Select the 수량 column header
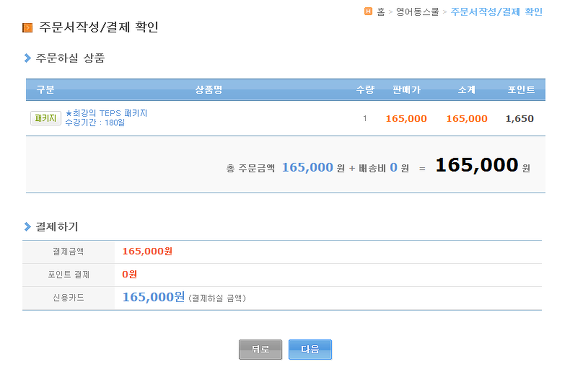The image size is (570, 382). (365, 90)
